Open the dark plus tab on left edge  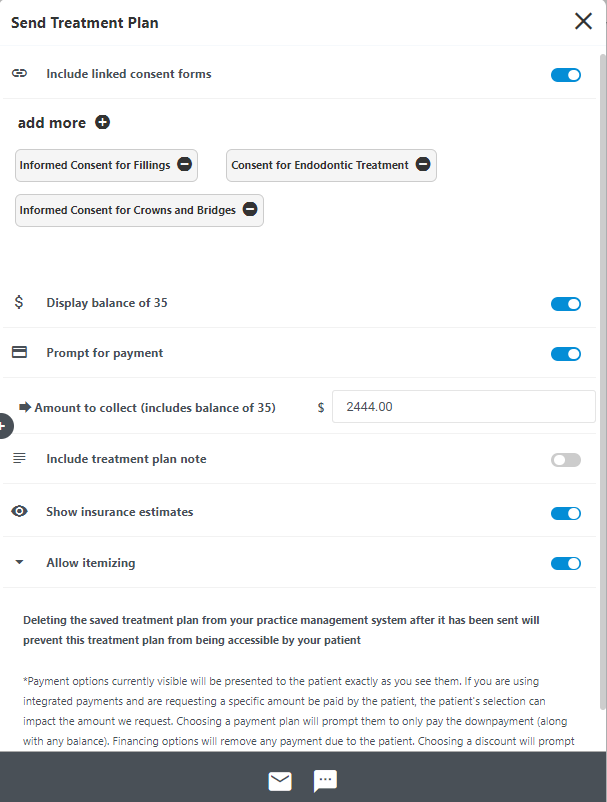click(5, 426)
